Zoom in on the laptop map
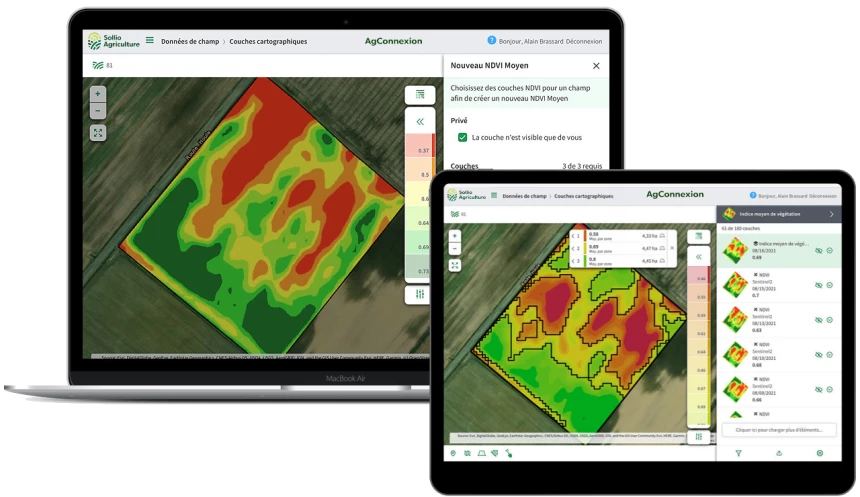This screenshot has height=497, width=860. (97, 93)
